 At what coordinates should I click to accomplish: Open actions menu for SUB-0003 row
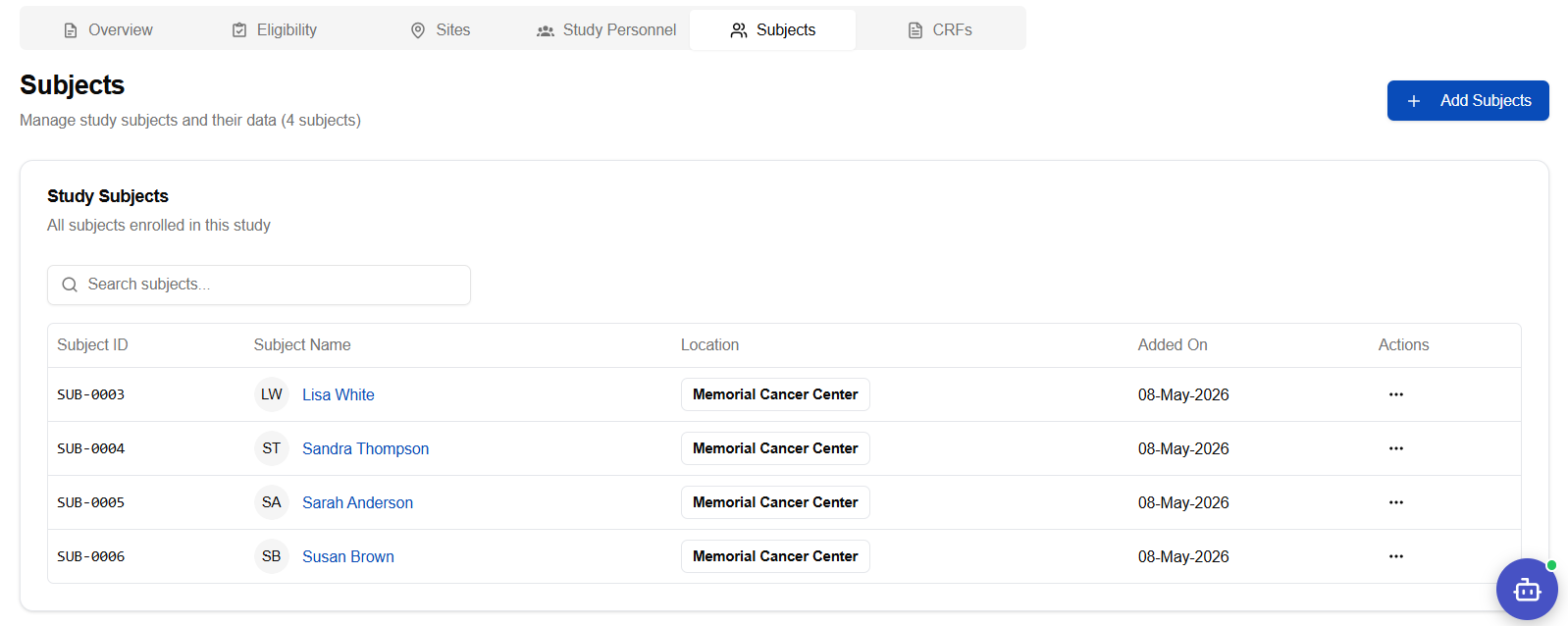1396,394
